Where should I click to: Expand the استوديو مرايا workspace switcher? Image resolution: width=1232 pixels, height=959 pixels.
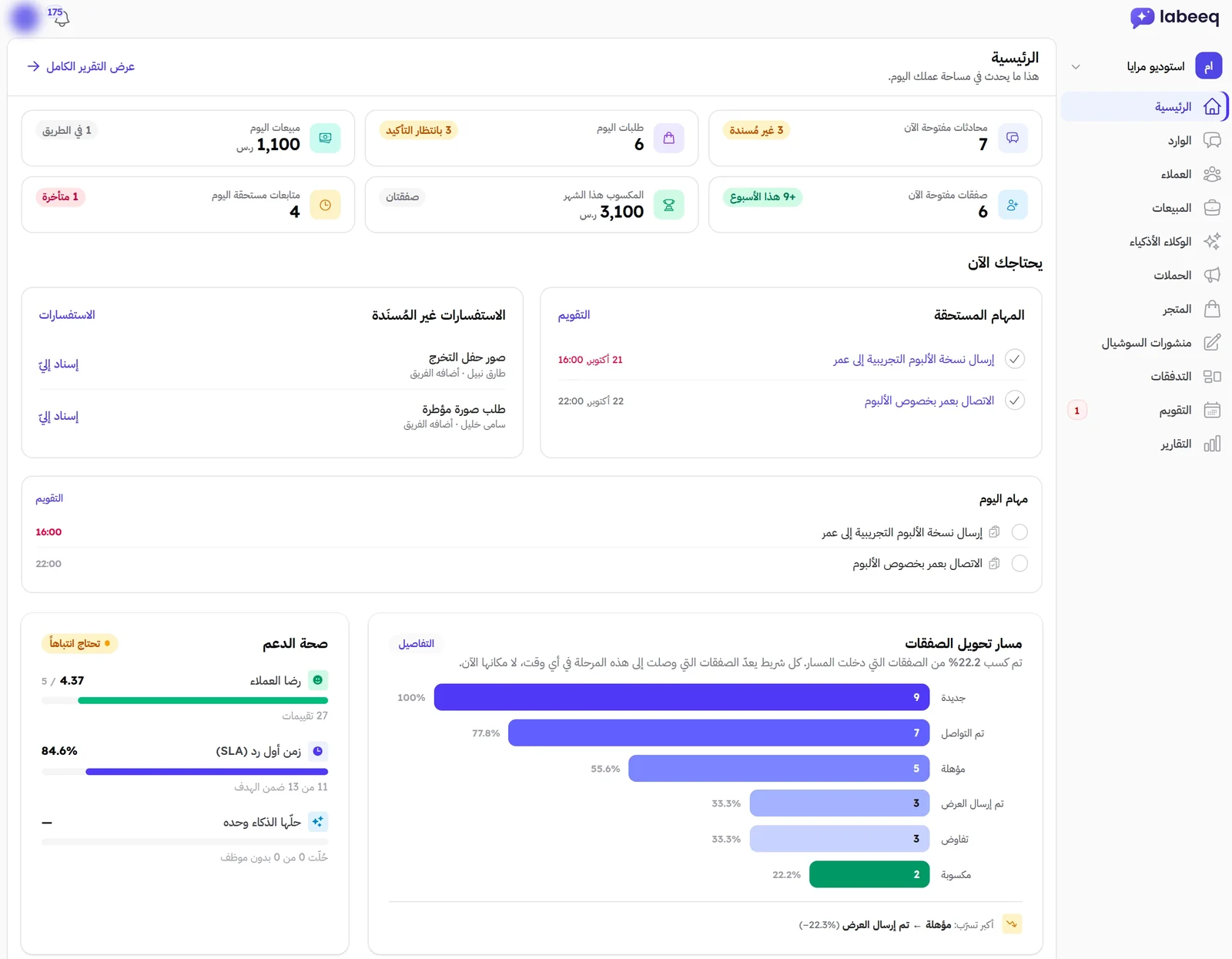pyautogui.click(x=1076, y=66)
